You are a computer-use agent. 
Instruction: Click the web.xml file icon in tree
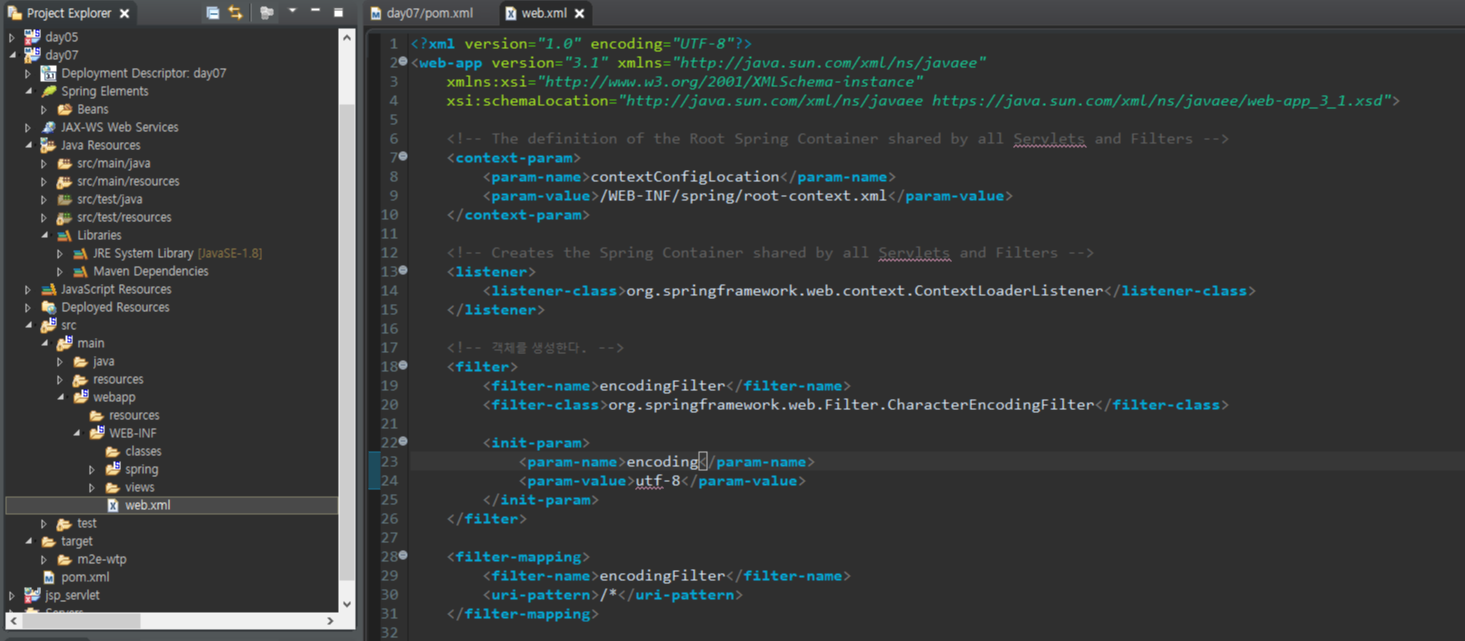(112, 505)
